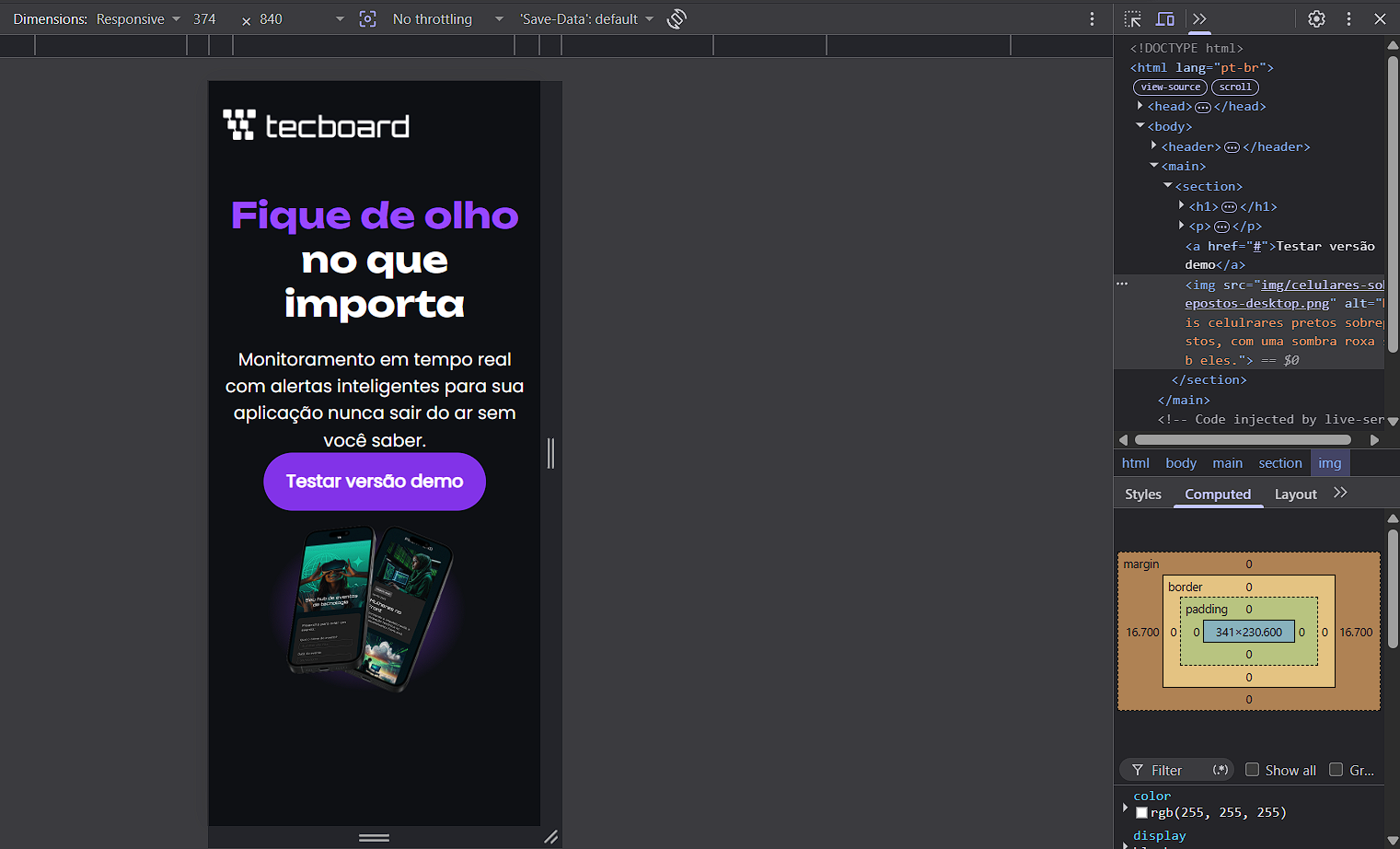Switch to the Styles tab

(x=1143, y=494)
